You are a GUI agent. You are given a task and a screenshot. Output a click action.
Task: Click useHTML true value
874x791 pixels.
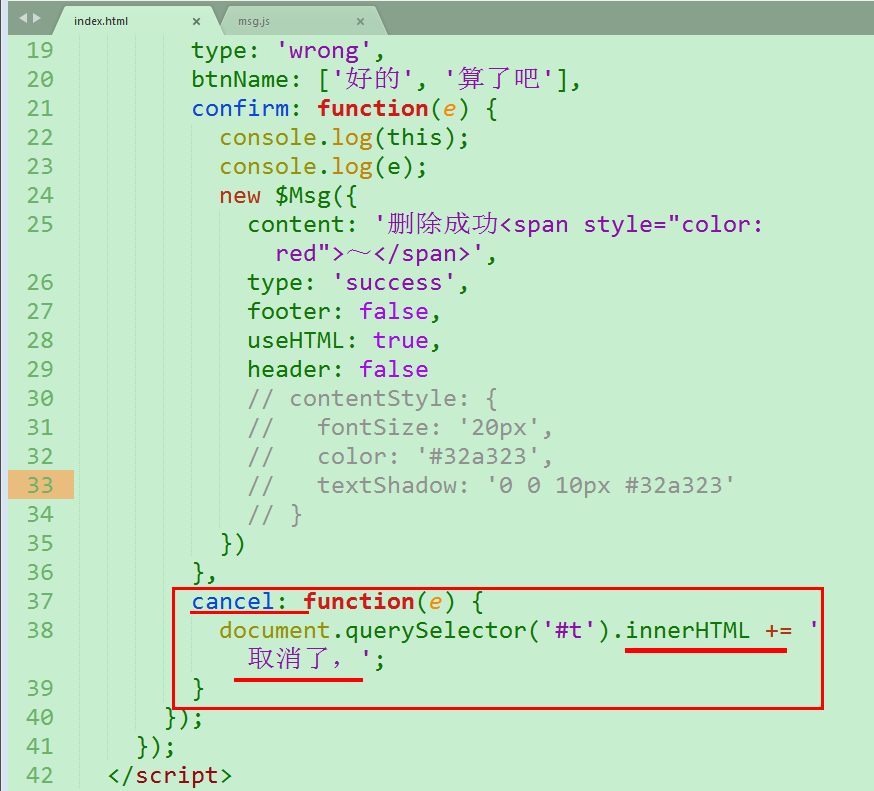400,341
